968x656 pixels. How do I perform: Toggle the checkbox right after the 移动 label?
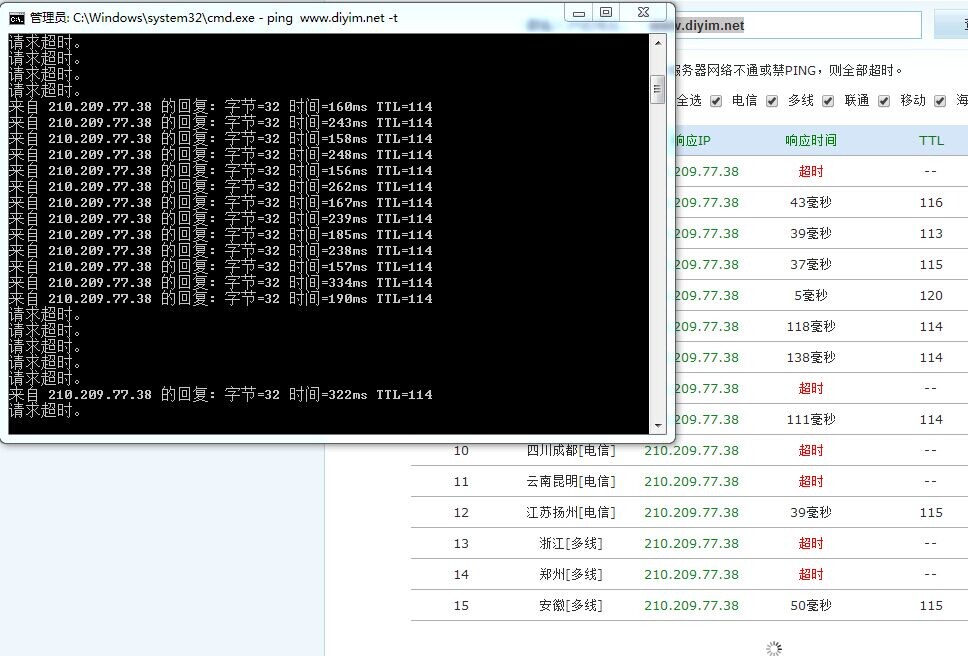[x=940, y=101]
